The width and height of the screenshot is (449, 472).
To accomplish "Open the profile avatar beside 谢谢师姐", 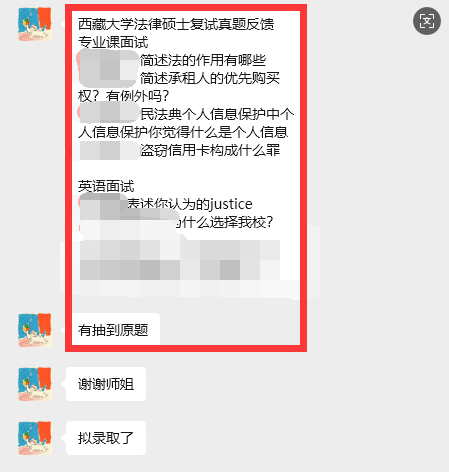I will [x=35, y=384].
